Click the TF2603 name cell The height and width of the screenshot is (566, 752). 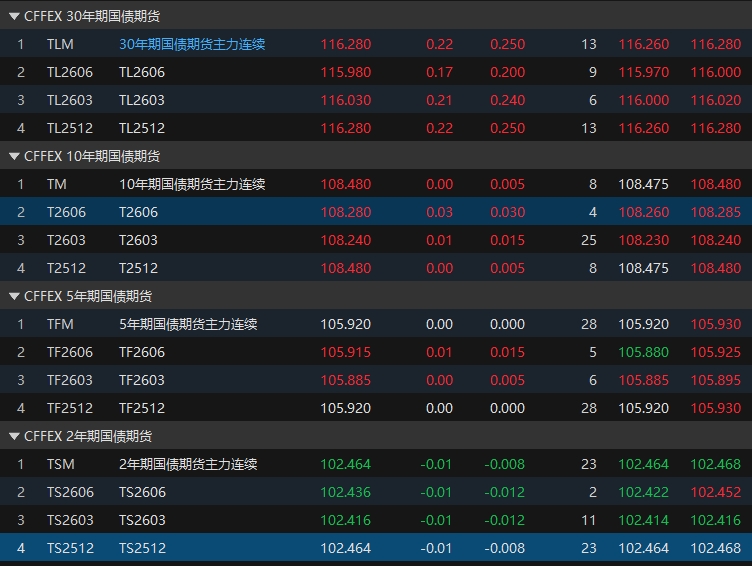coord(142,380)
